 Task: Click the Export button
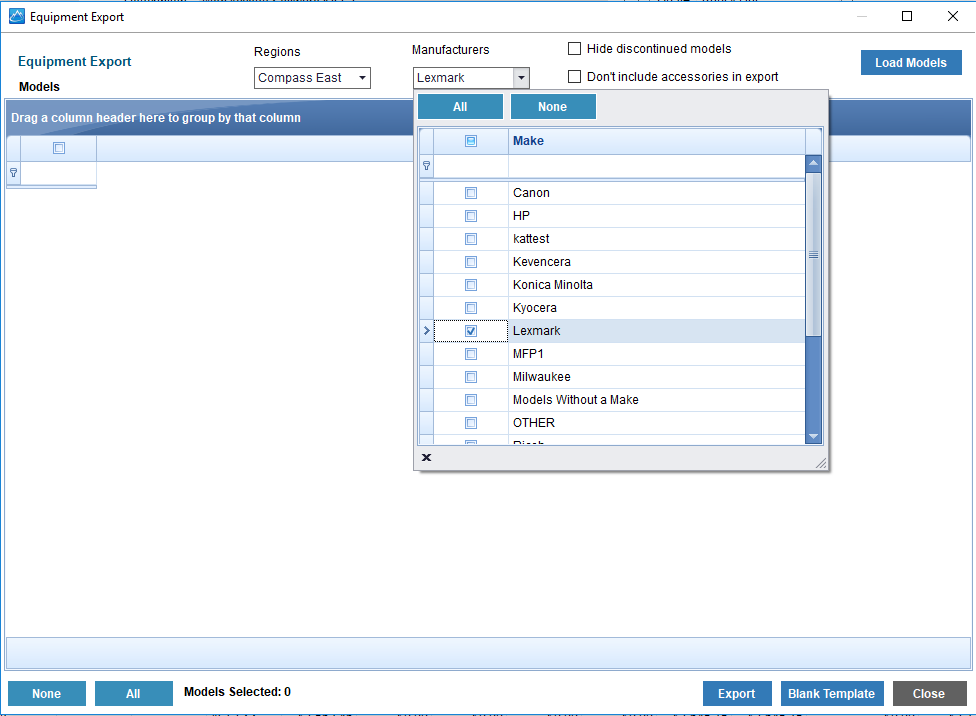coord(737,694)
